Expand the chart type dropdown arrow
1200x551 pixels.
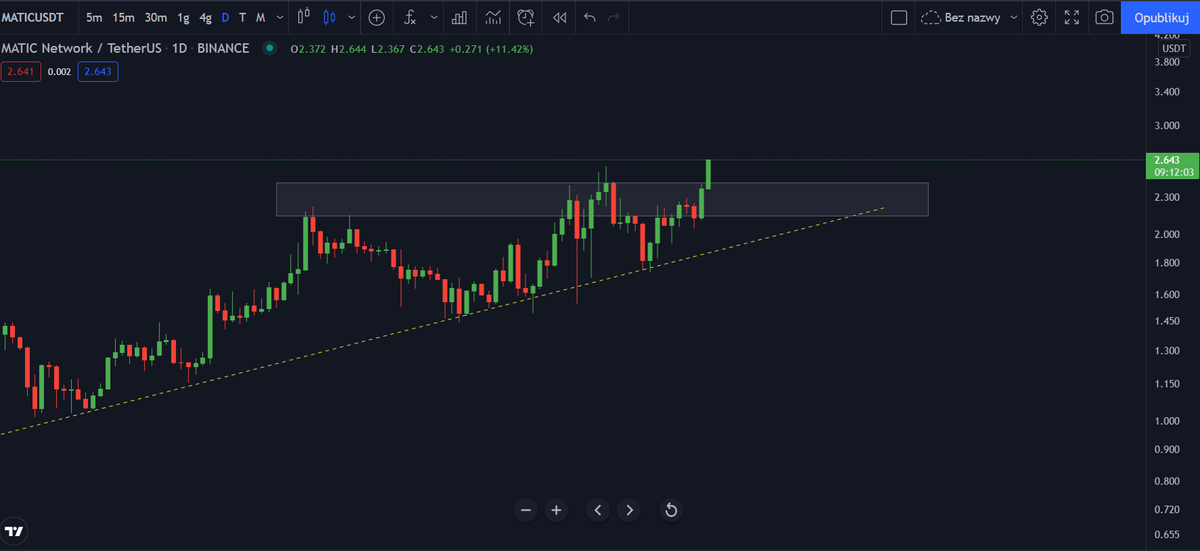click(x=351, y=17)
